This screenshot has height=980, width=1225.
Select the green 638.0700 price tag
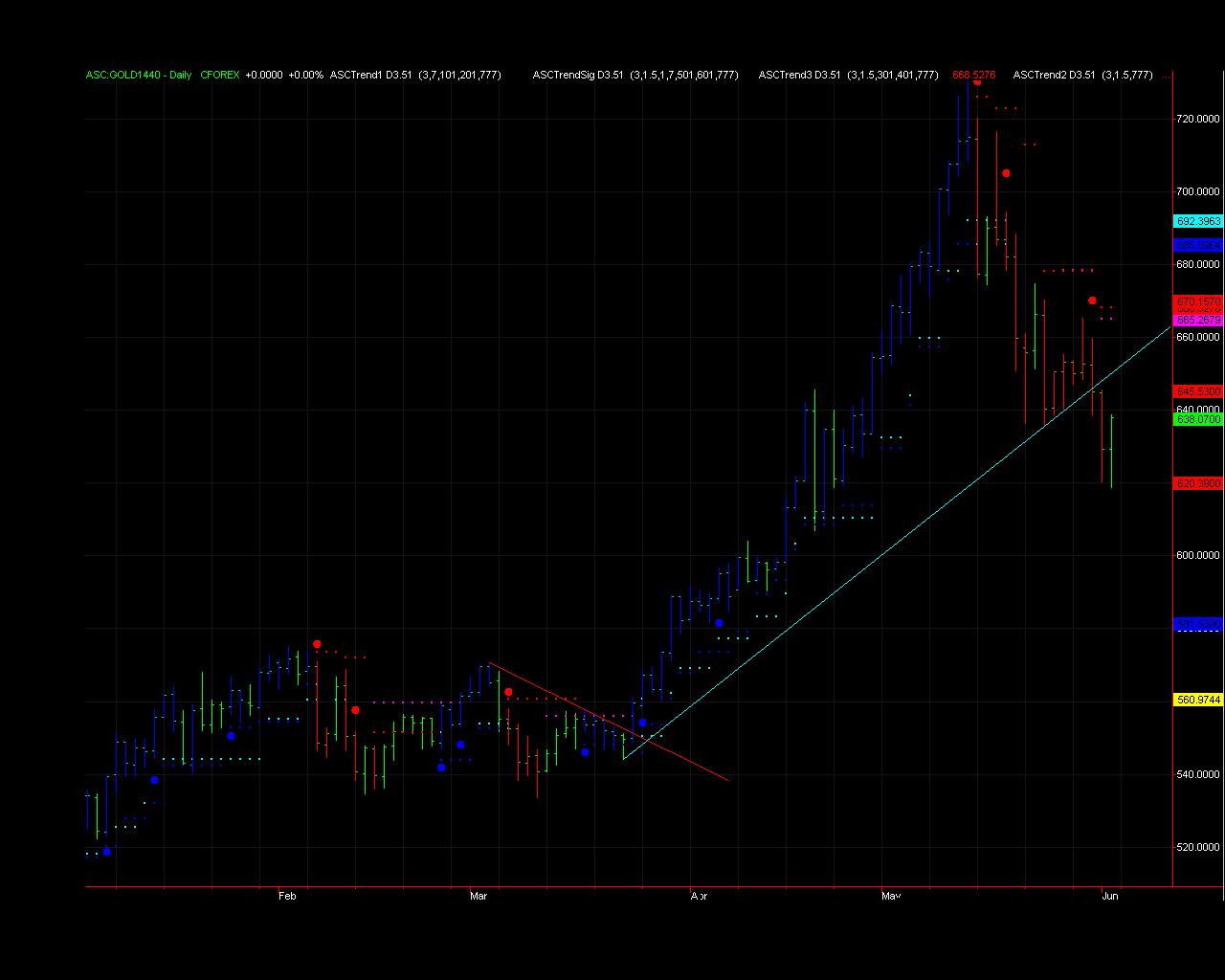click(1197, 419)
